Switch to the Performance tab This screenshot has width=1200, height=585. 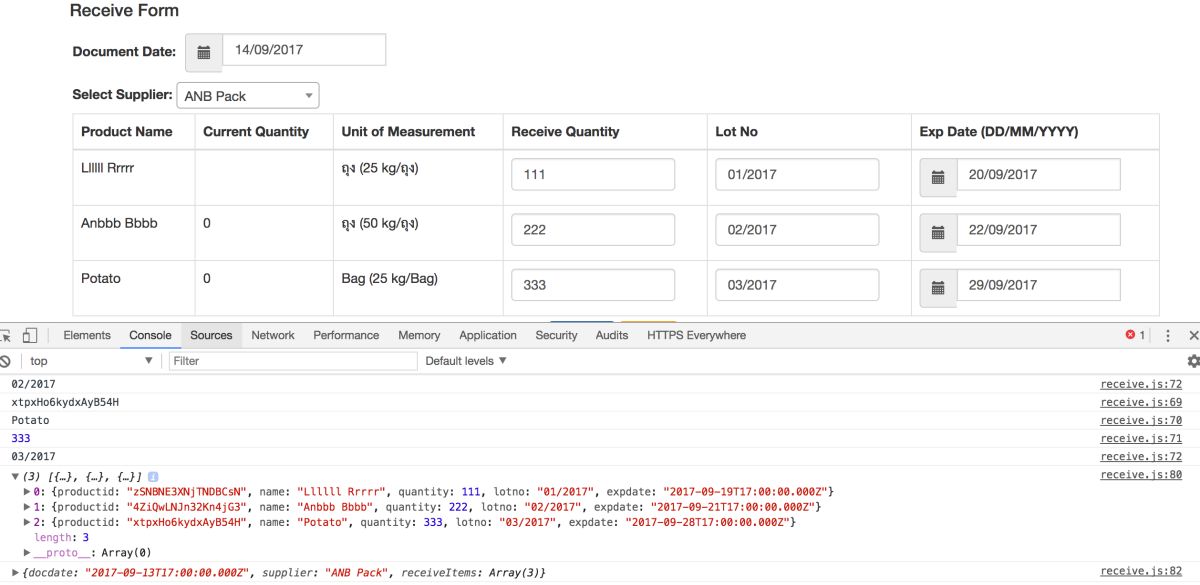(x=346, y=335)
